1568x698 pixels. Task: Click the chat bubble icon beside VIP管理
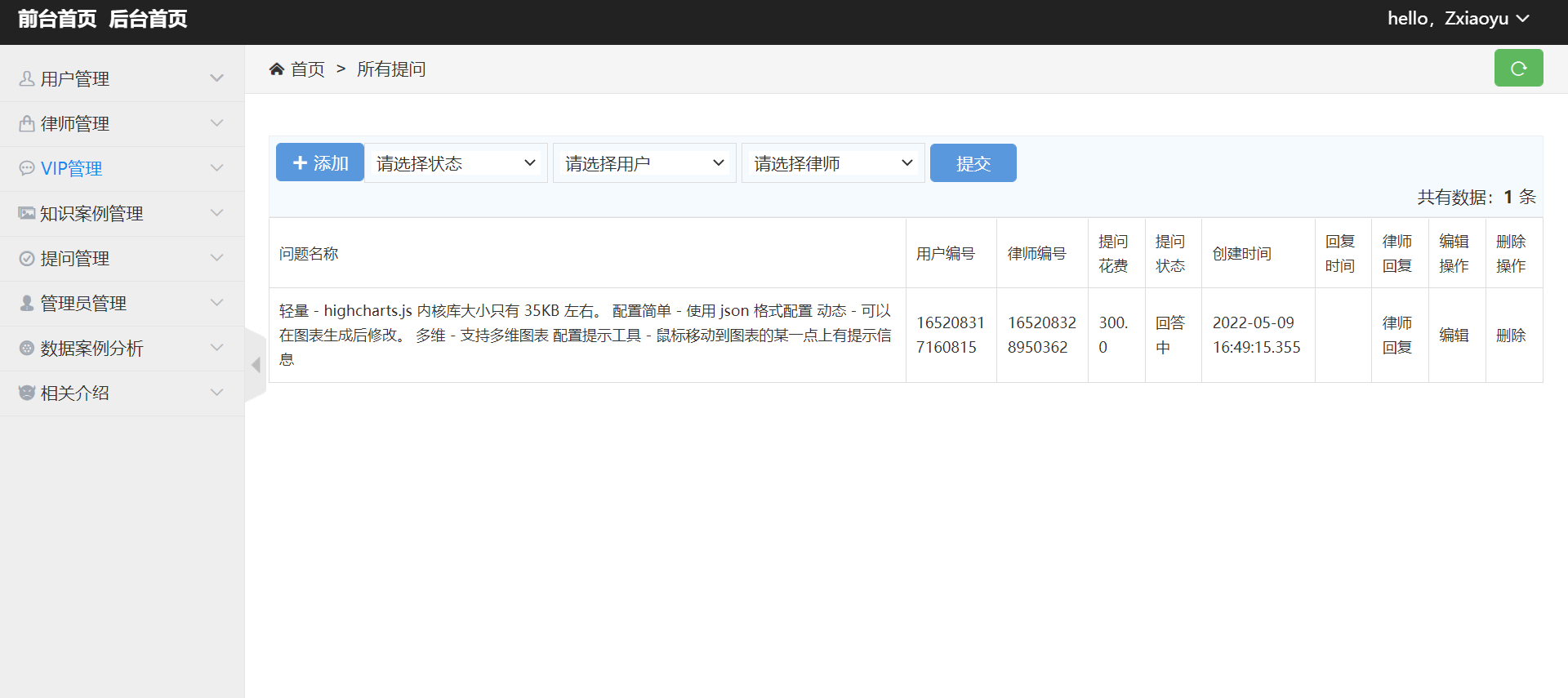27,168
